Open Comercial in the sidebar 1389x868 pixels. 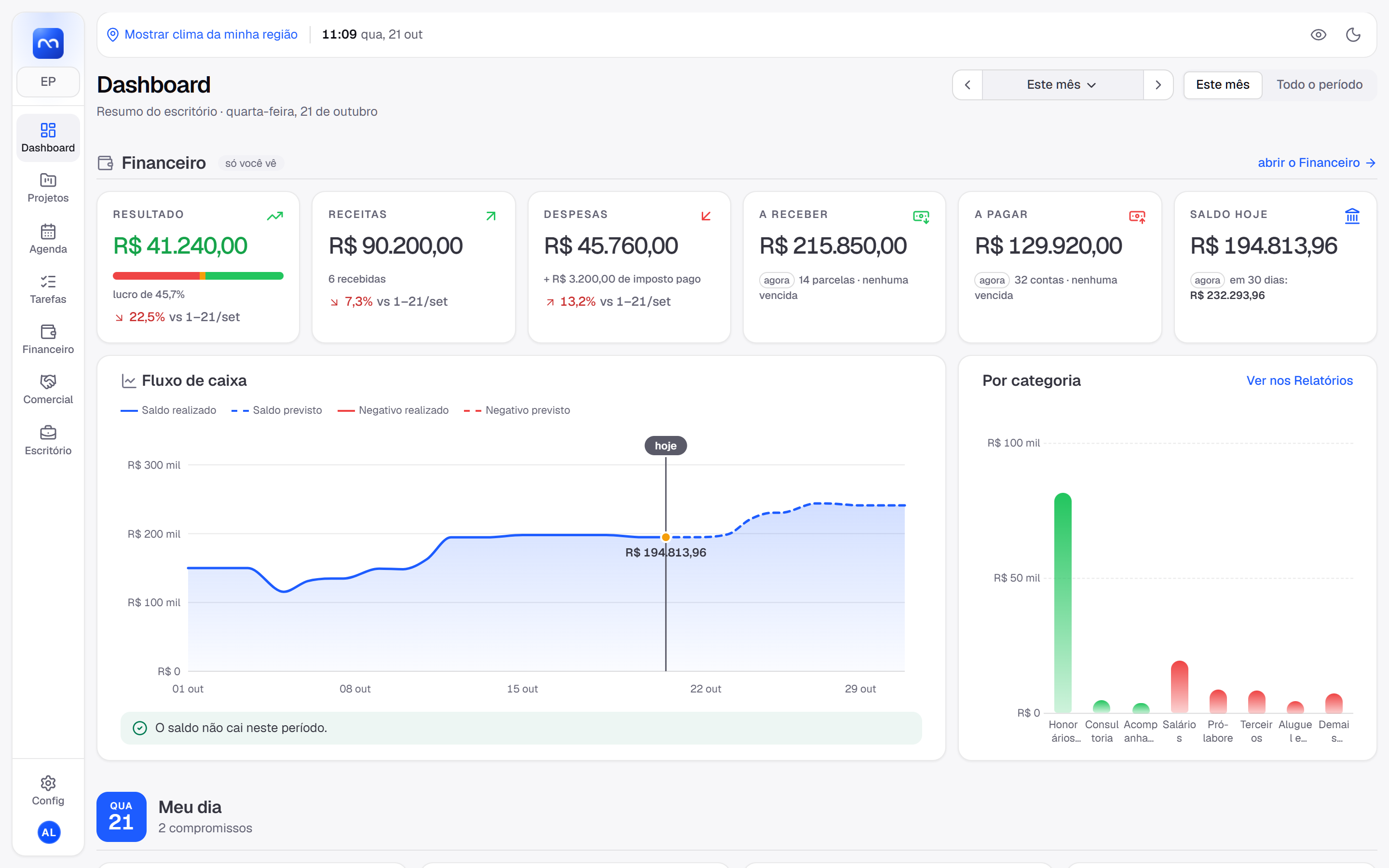pos(48,390)
